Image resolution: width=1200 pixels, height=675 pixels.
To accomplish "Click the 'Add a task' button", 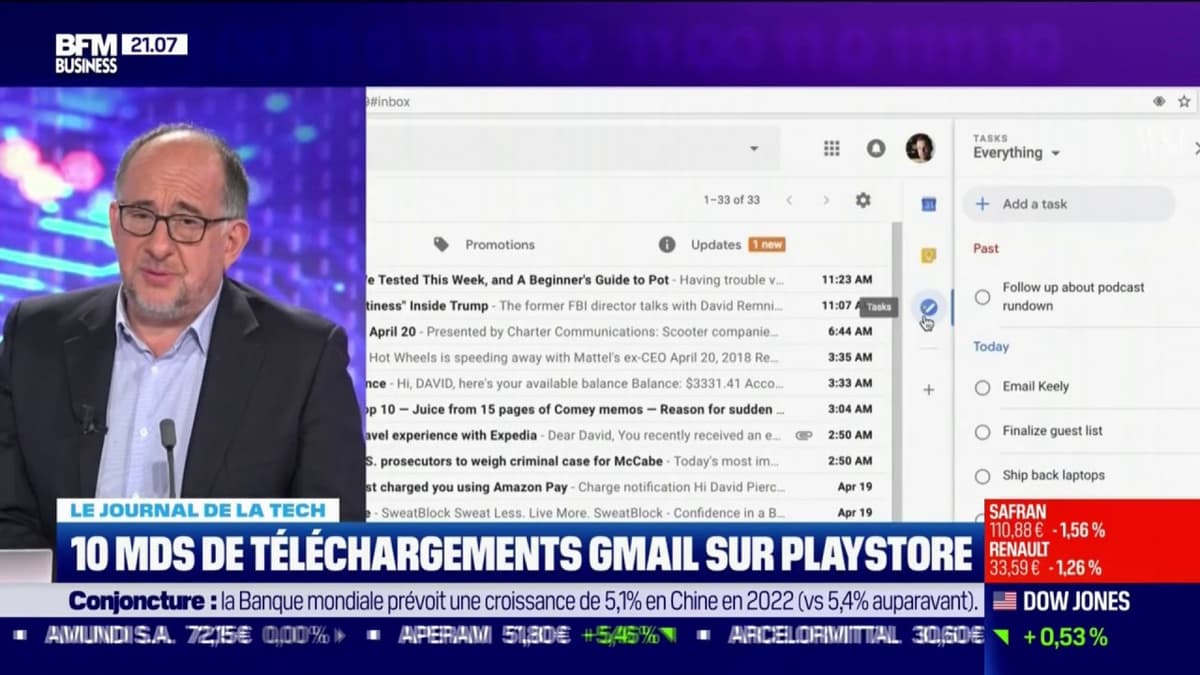I will tap(1069, 204).
